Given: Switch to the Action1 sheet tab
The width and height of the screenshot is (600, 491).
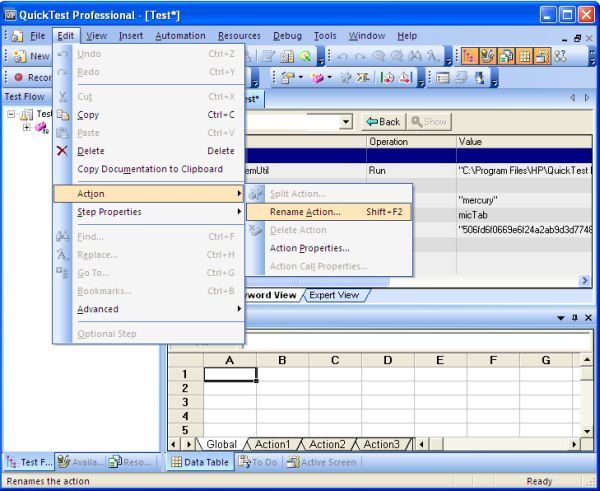Looking at the screenshot, I should click(272, 444).
